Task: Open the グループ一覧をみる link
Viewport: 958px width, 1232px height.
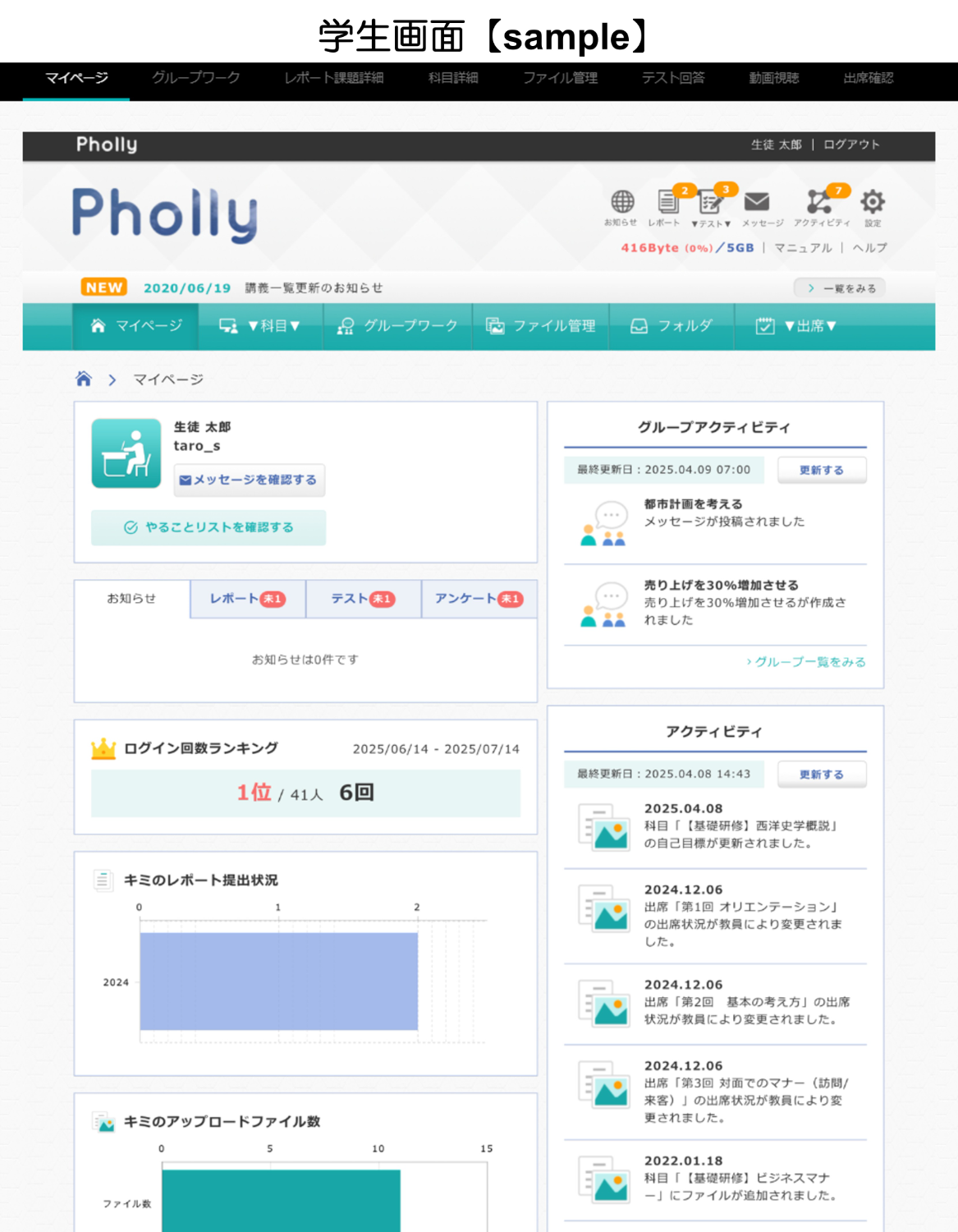Action: (805, 662)
